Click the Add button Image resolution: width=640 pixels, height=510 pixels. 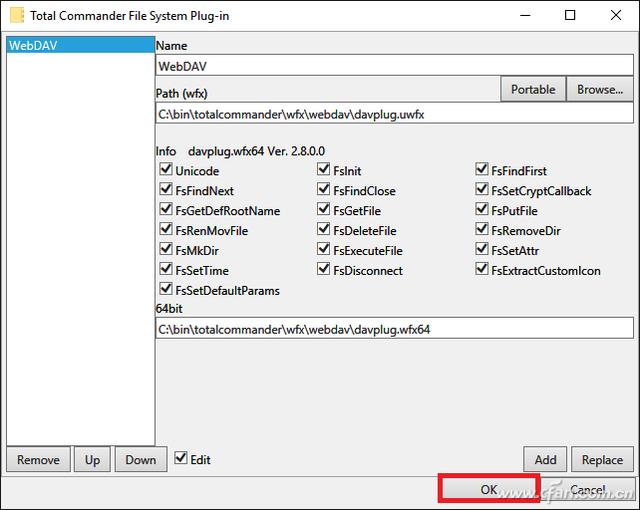tap(545, 459)
